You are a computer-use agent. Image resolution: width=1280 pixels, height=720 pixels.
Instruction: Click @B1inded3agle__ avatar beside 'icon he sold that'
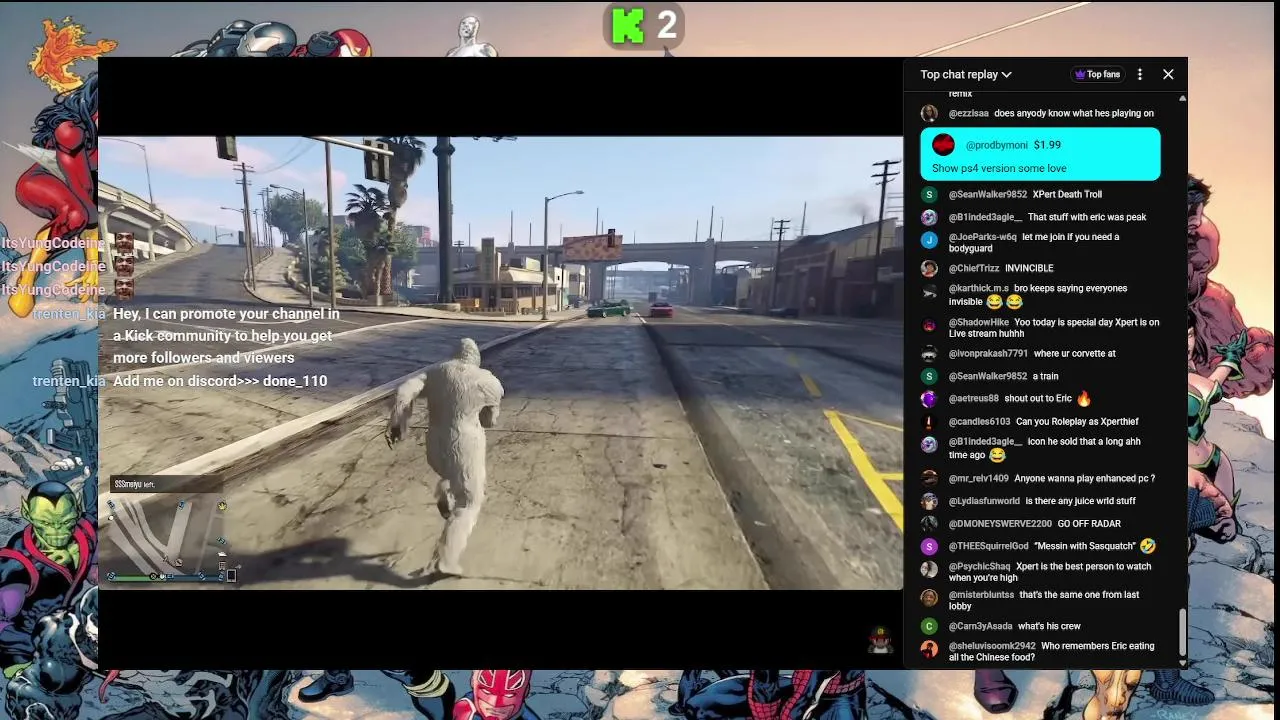pos(929,444)
